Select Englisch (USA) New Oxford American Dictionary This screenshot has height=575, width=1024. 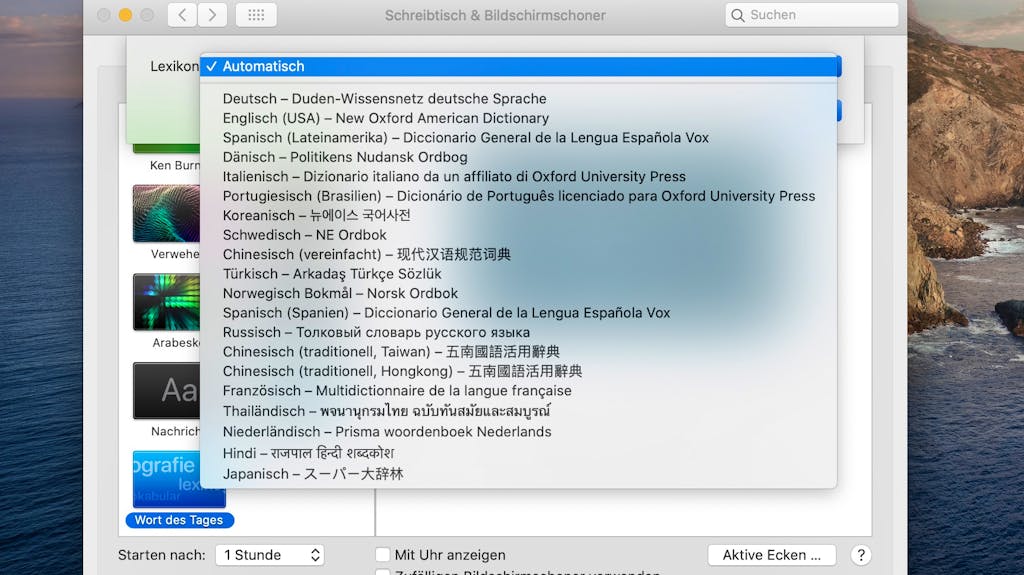[x=519, y=118]
